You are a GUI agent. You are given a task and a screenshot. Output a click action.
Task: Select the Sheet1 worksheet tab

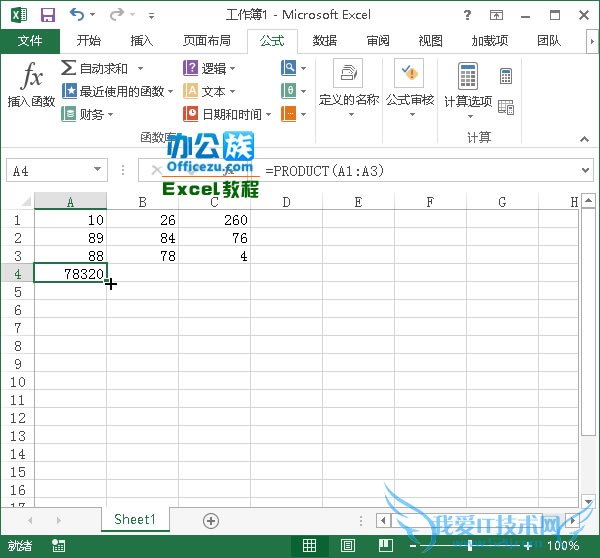click(x=135, y=520)
